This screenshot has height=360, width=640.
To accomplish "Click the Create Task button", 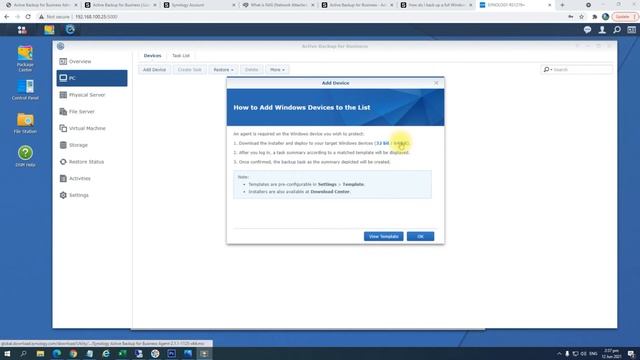I will pyautogui.click(x=190, y=70).
